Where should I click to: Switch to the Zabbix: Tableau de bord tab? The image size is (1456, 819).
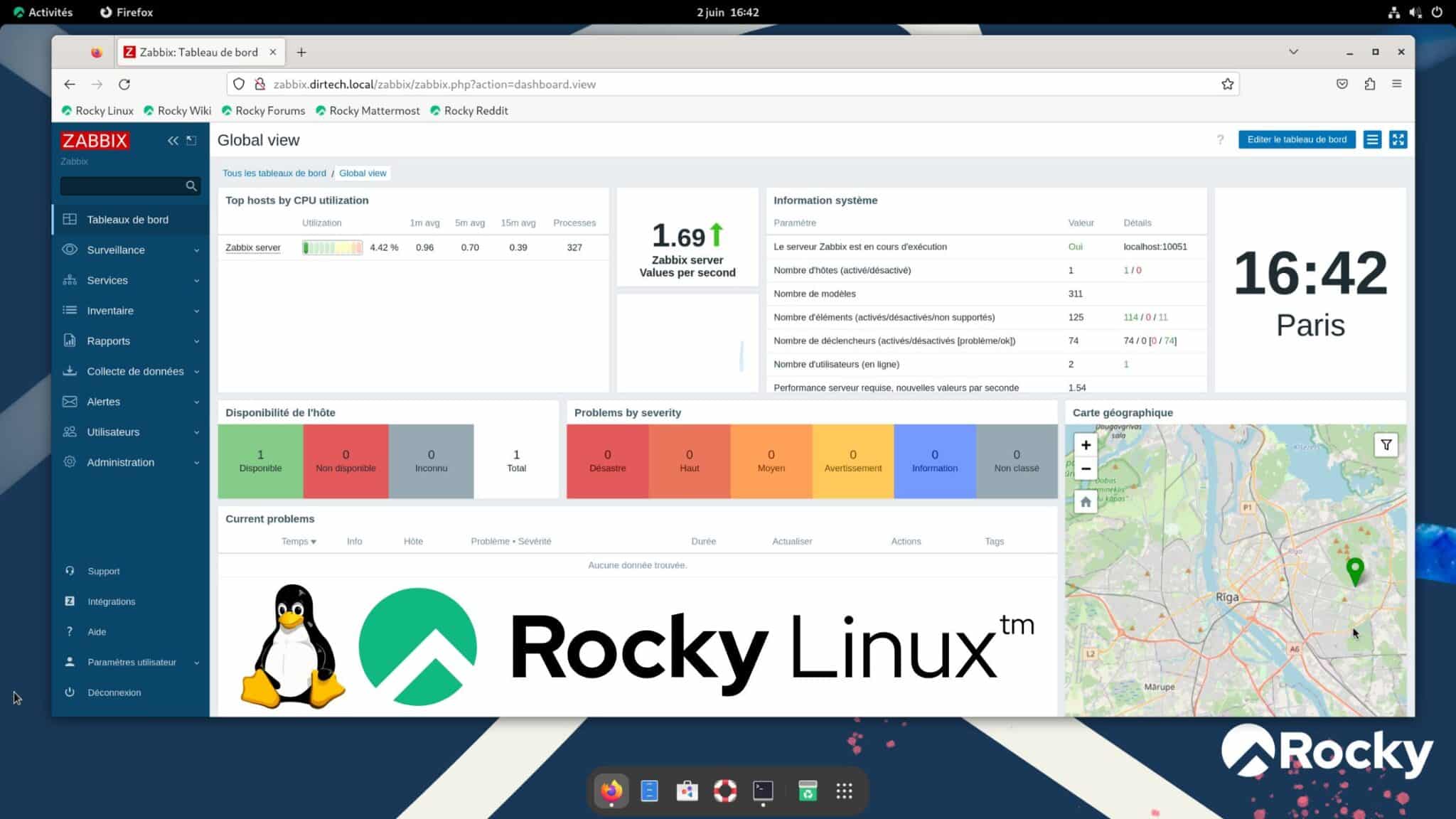[199, 51]
